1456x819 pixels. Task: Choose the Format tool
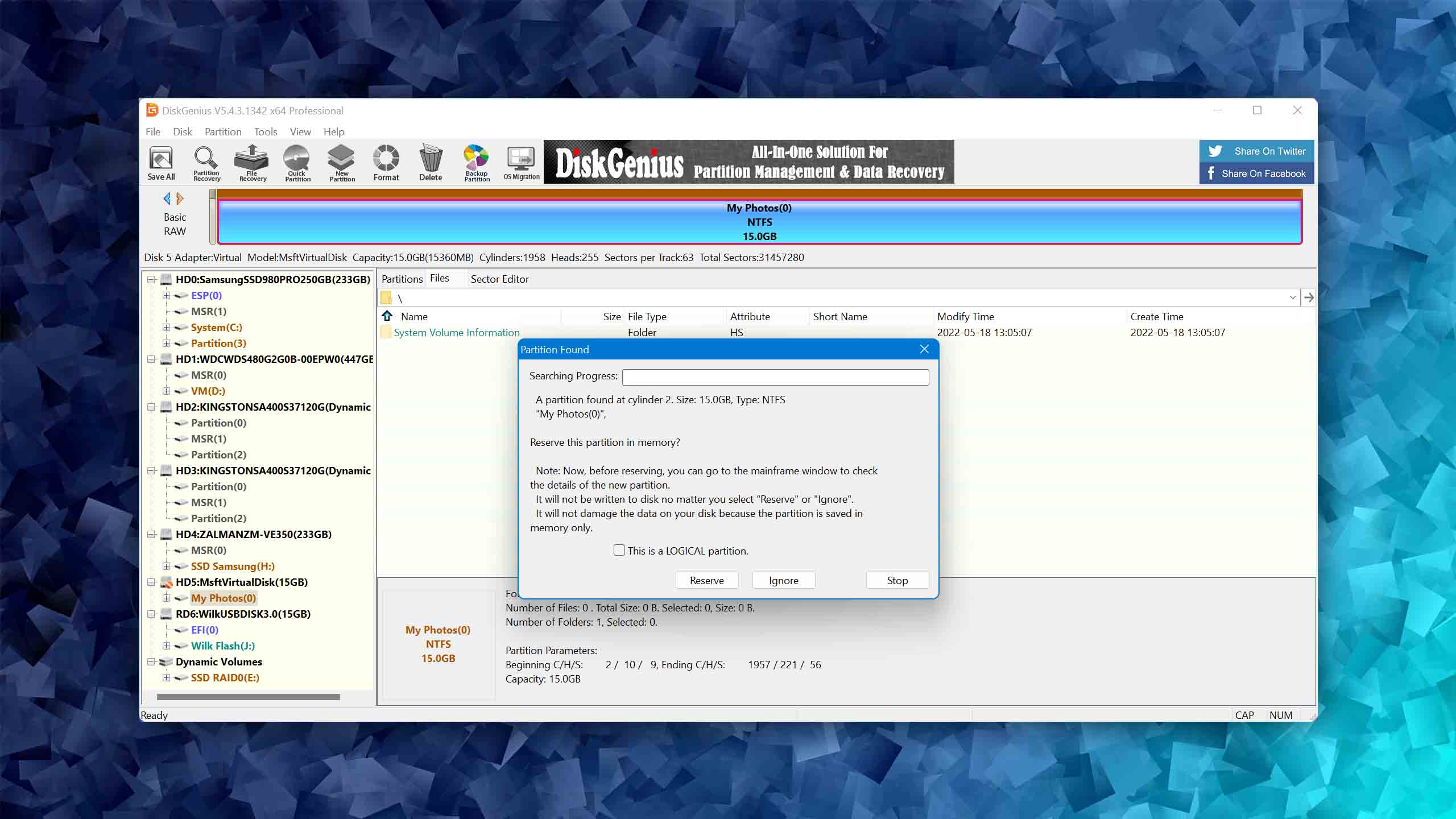386,163
